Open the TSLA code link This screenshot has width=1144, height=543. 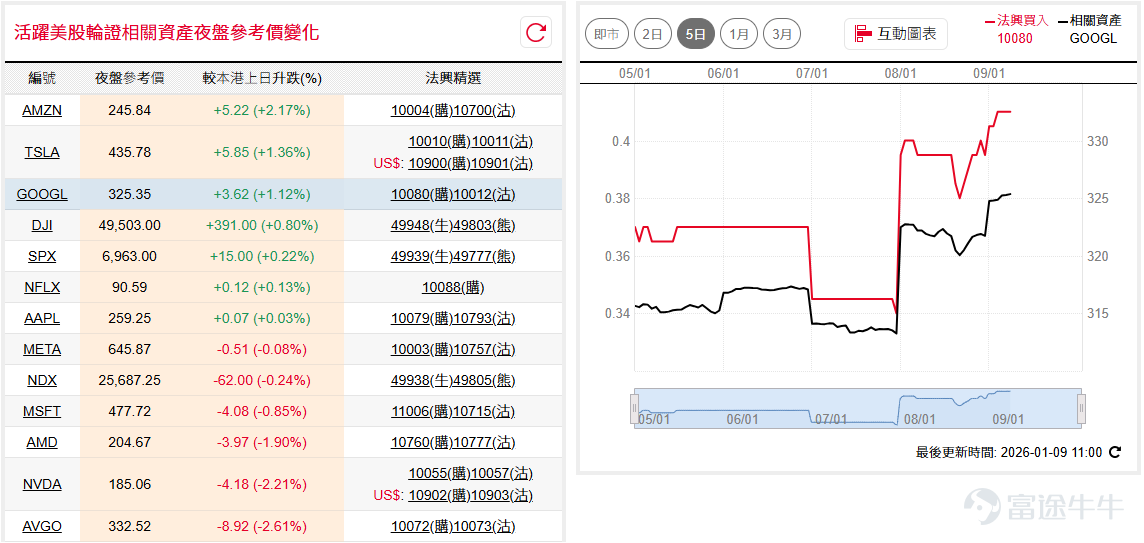42,153
